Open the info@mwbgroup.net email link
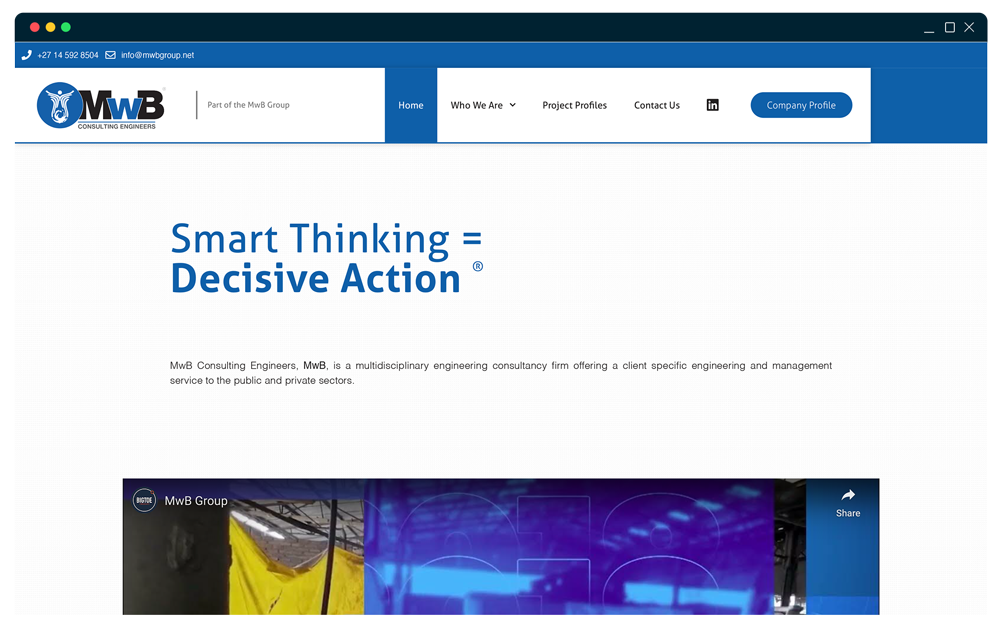The height and width of the screenshot is (627, 1000). point(157,55)
